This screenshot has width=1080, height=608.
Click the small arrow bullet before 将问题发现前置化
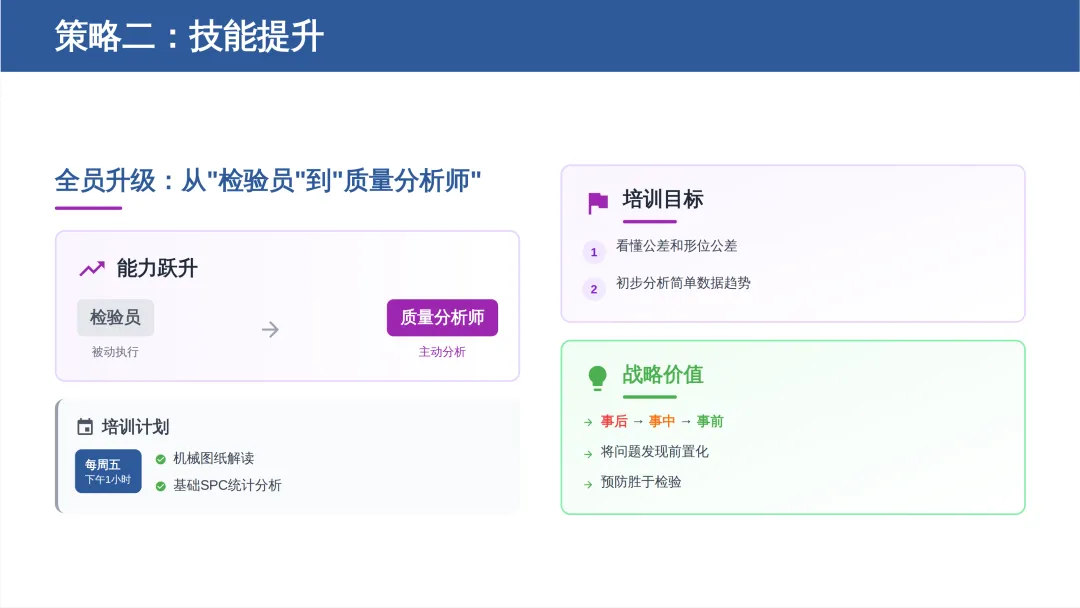tap(588, 453)
